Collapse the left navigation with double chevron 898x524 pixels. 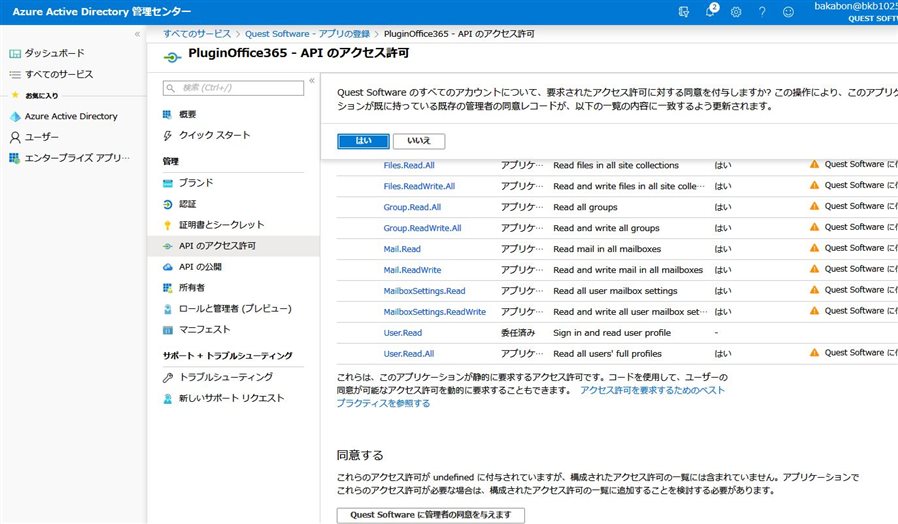(x=137, y=34)
